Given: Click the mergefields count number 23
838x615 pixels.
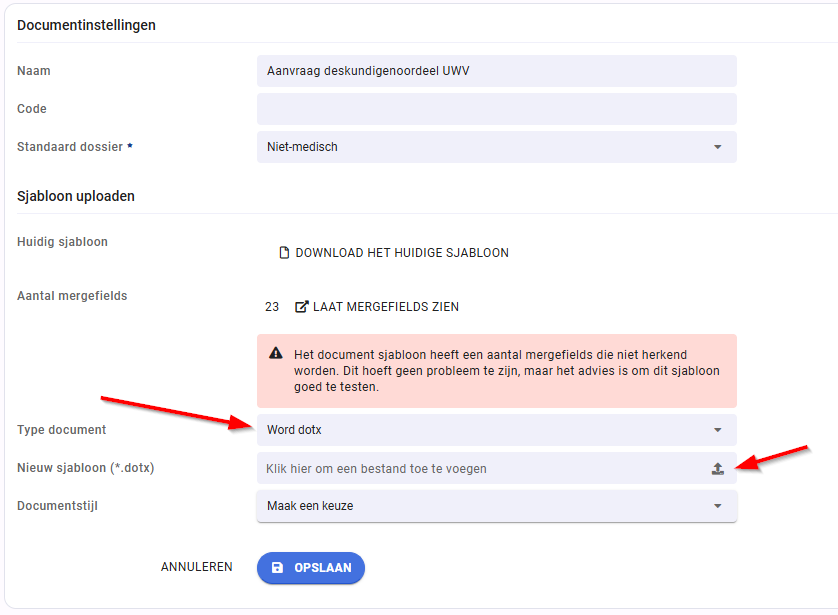Looking at the screenshot, I should (x=272, y=307).
